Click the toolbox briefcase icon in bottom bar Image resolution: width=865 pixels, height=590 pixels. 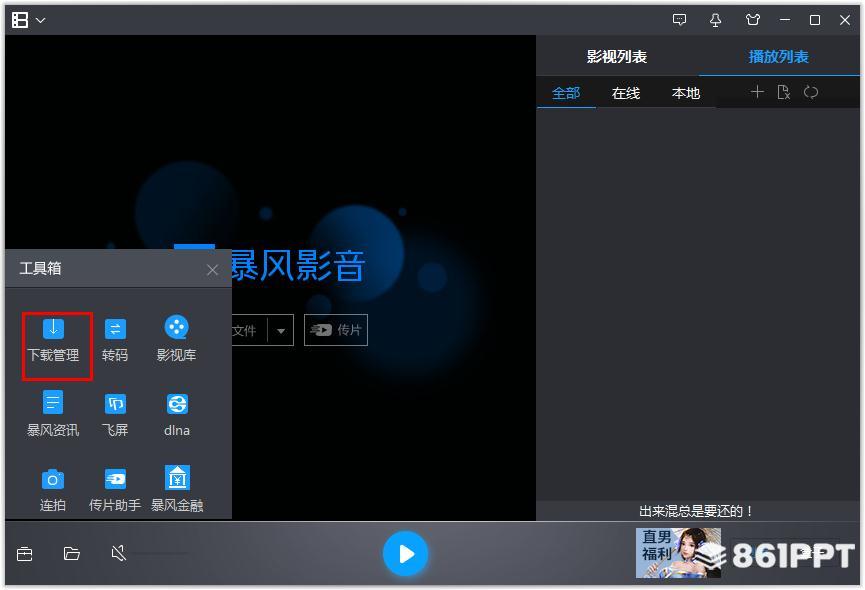tap(25, 553)
